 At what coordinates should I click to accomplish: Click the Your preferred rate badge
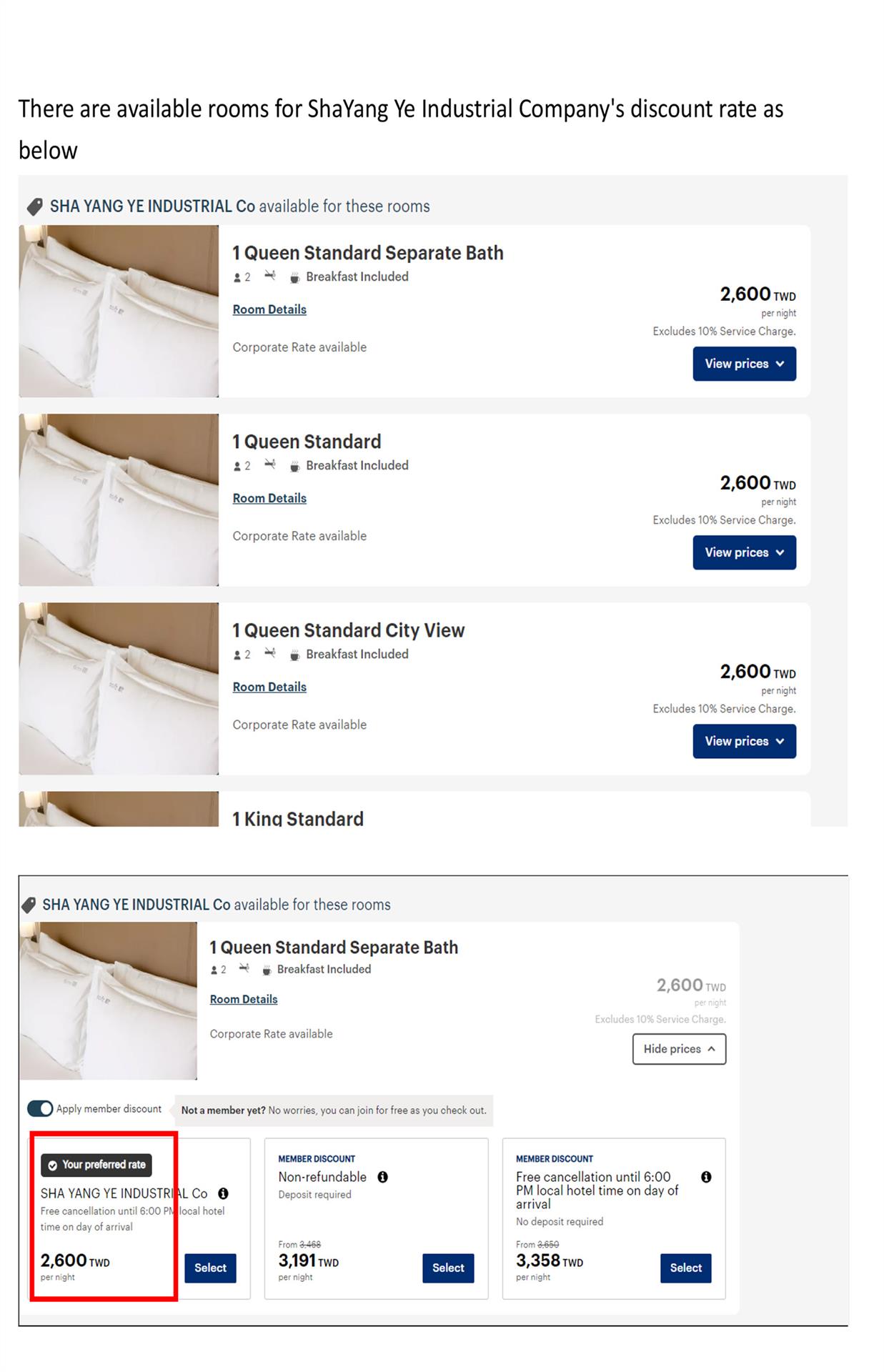click(x=96, y=1165)
